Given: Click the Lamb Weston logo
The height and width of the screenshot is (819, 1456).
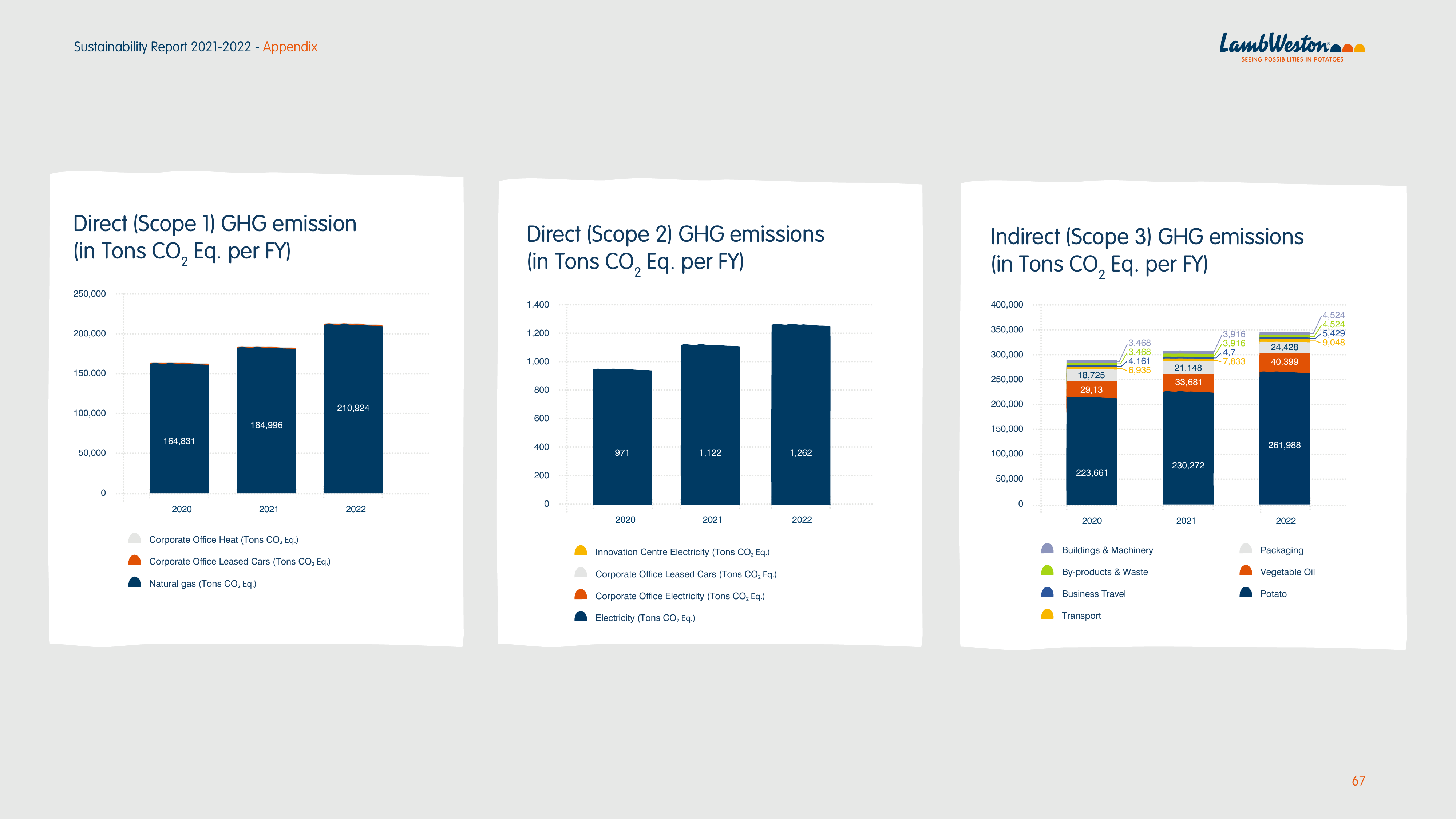Looking at the screenshot, I should pos(1292,47).
